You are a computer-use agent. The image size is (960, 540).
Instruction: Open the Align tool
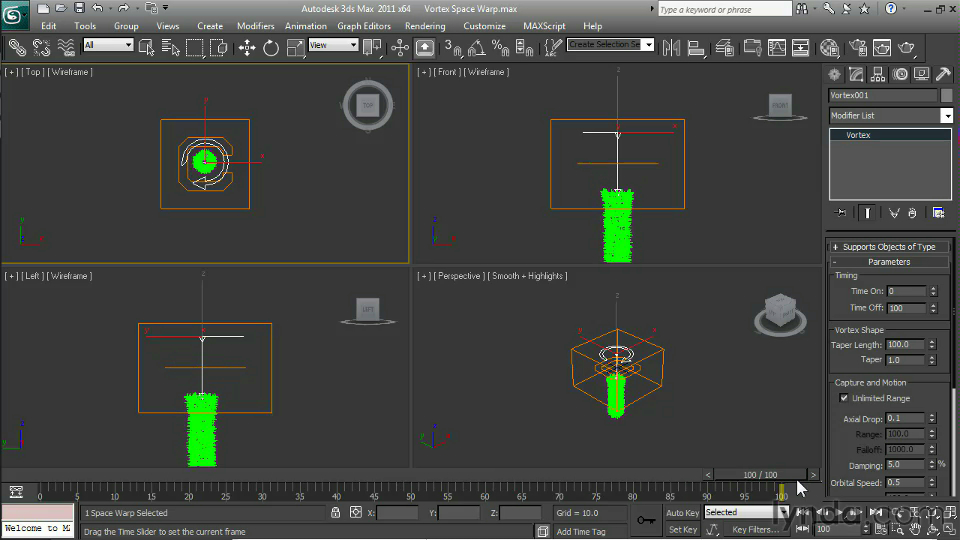pos(696,47)
